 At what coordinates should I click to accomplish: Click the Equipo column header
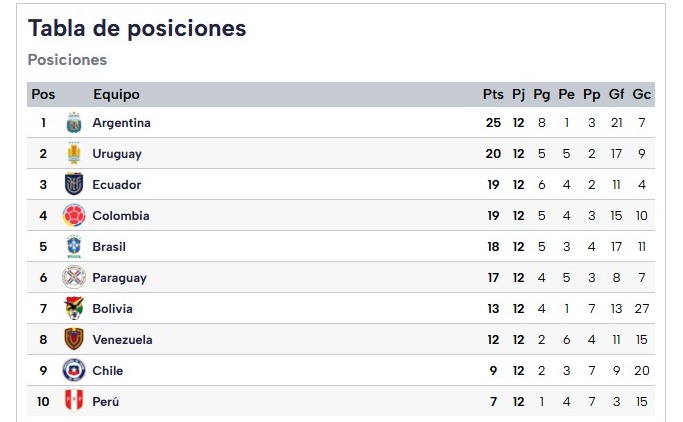point(116,95)
